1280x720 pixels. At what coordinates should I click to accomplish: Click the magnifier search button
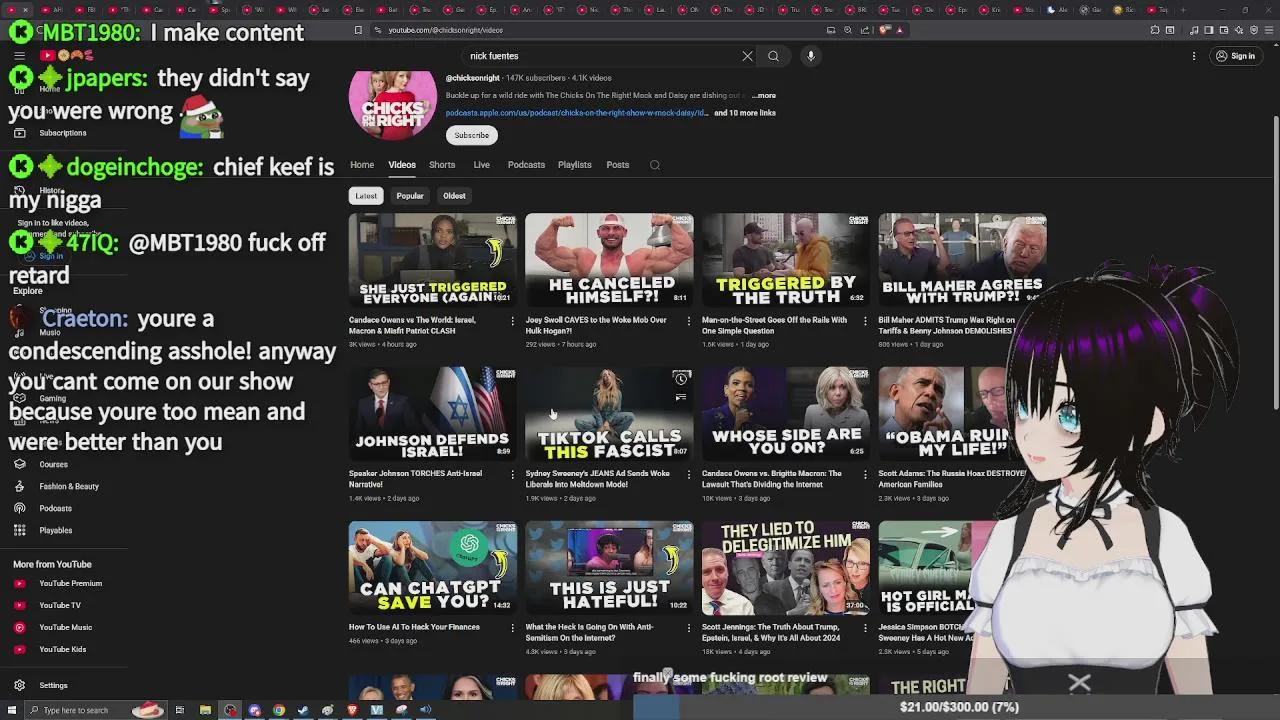[773, 56]
